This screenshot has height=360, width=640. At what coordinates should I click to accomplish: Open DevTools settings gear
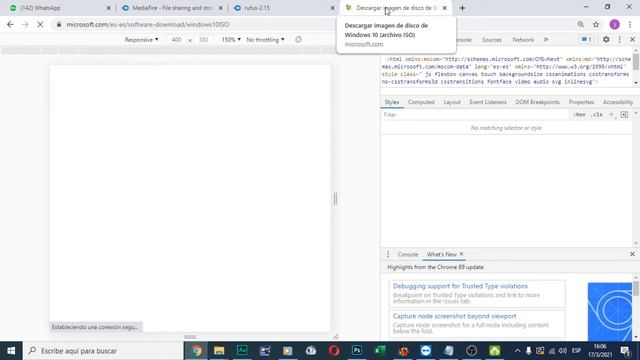point(606,40)
